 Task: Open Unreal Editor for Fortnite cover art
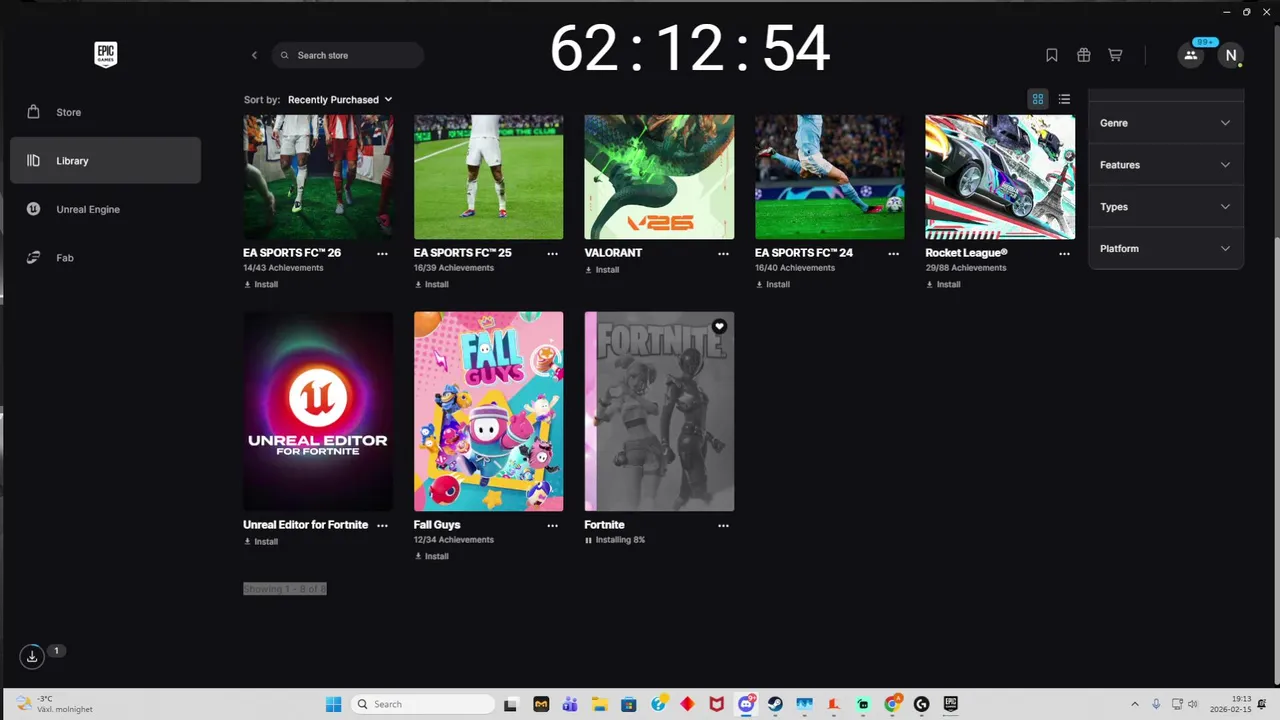[x=318, y=411]
